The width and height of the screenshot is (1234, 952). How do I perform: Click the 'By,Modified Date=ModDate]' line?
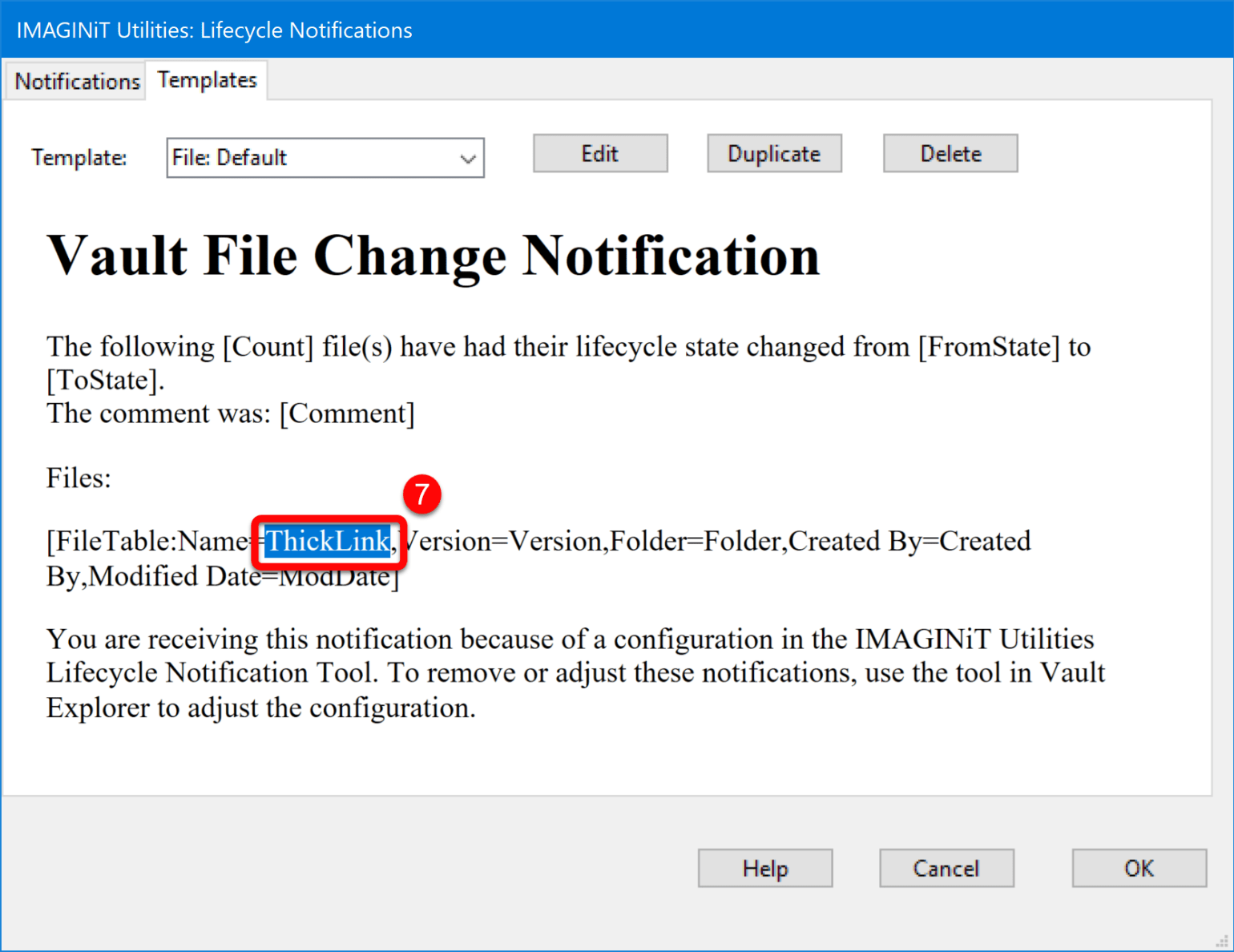click(x=223, y=576)
